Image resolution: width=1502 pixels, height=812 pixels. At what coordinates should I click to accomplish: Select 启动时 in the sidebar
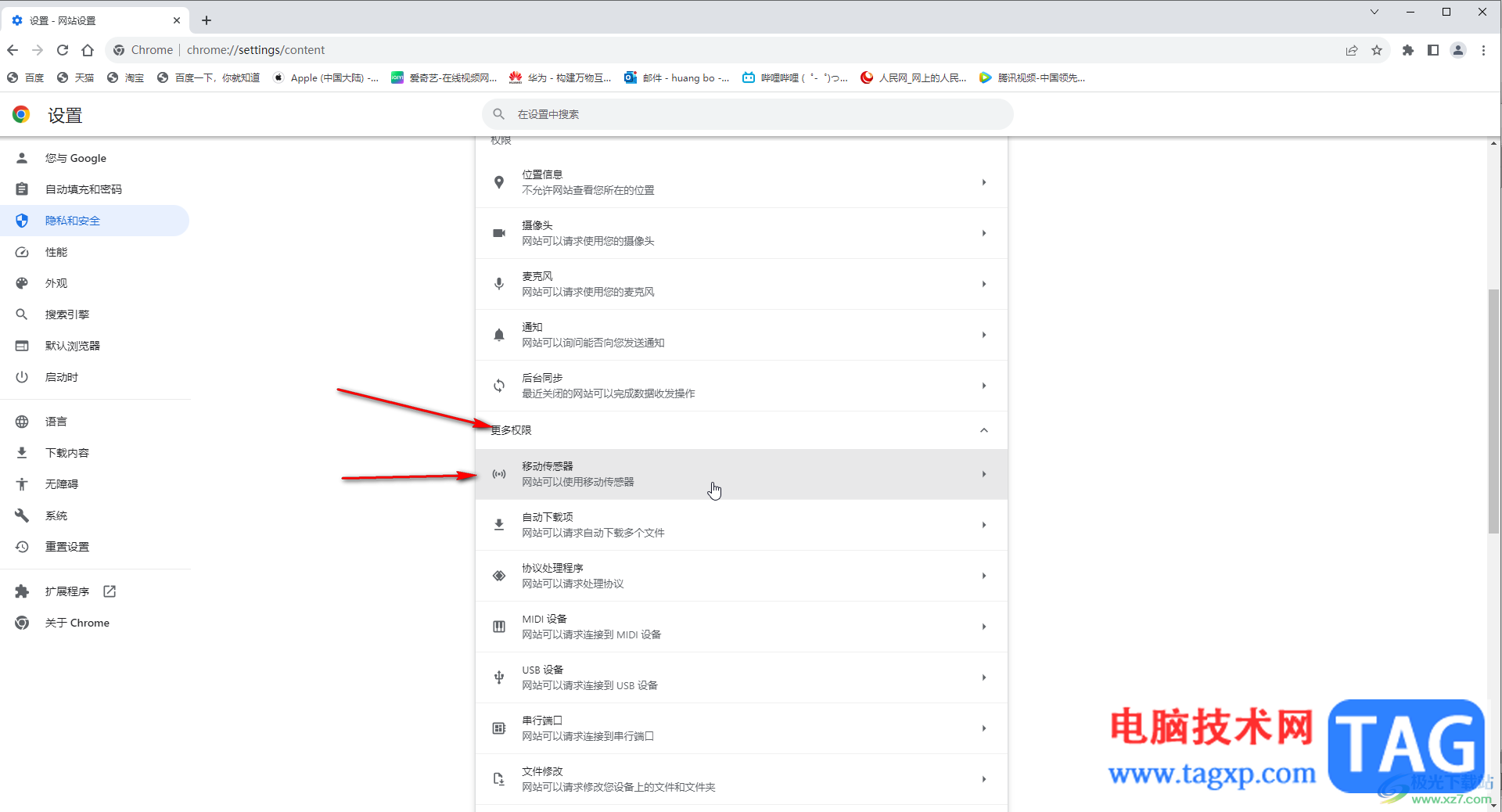(x=95, y=377)
